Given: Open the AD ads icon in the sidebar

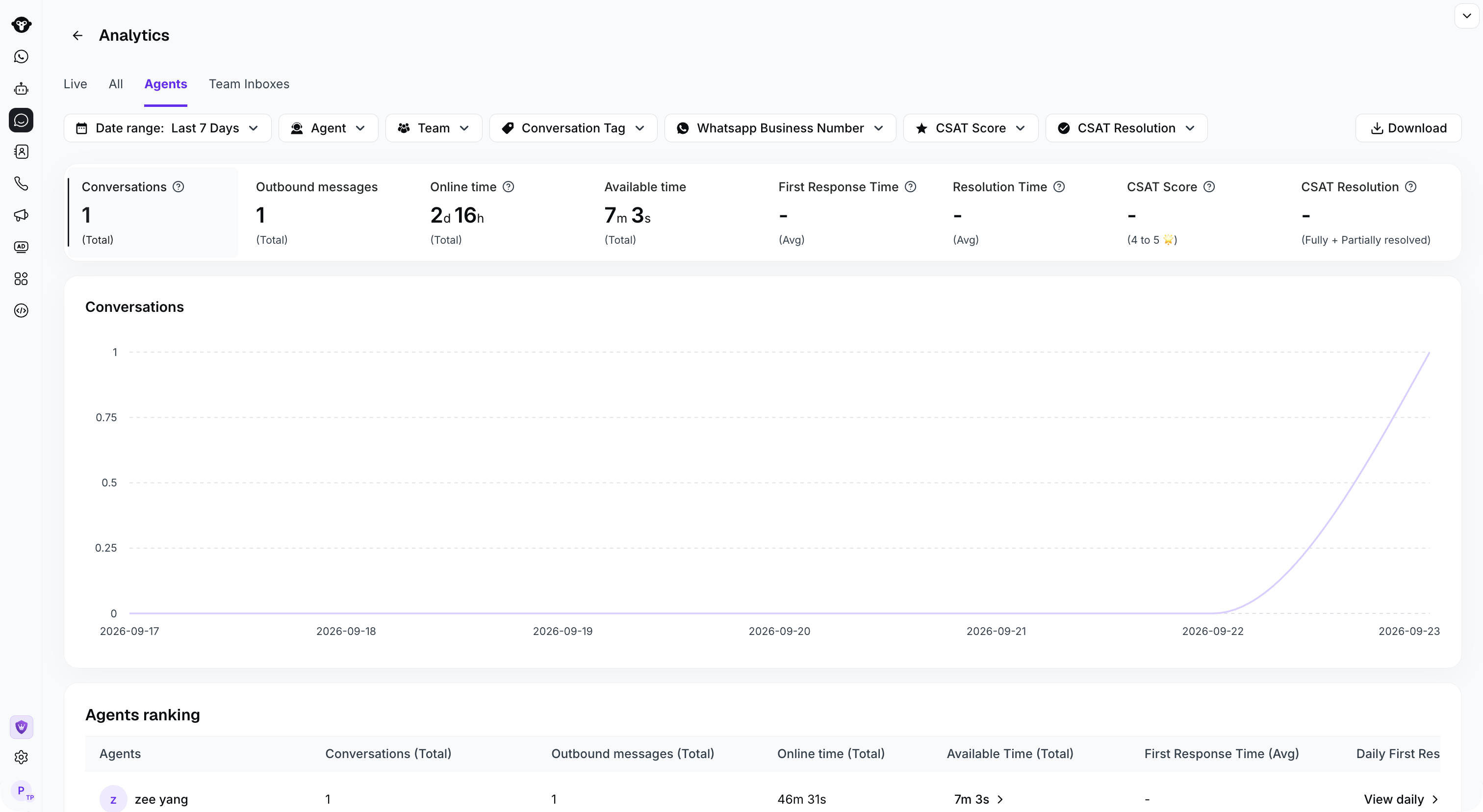Looking at the screenshot, I should (x=21, y=247).
